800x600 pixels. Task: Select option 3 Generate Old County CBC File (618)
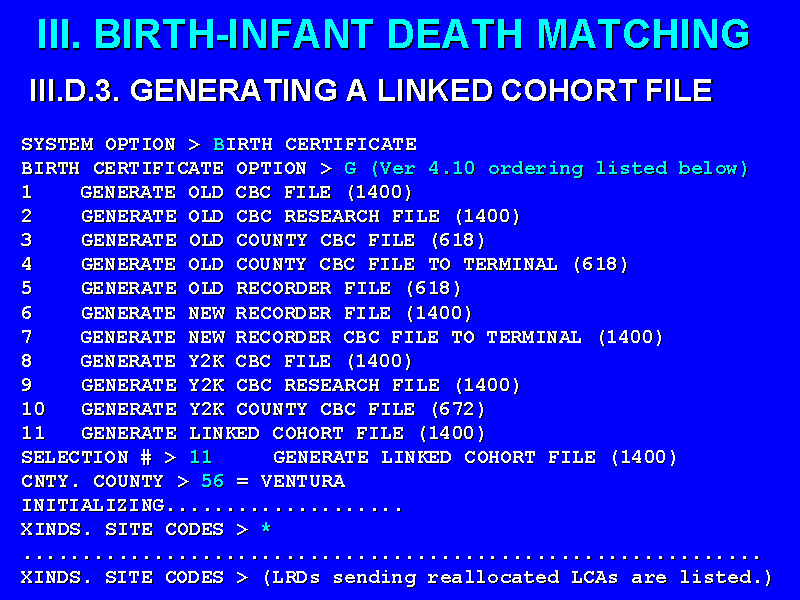(x=283, y=240)
